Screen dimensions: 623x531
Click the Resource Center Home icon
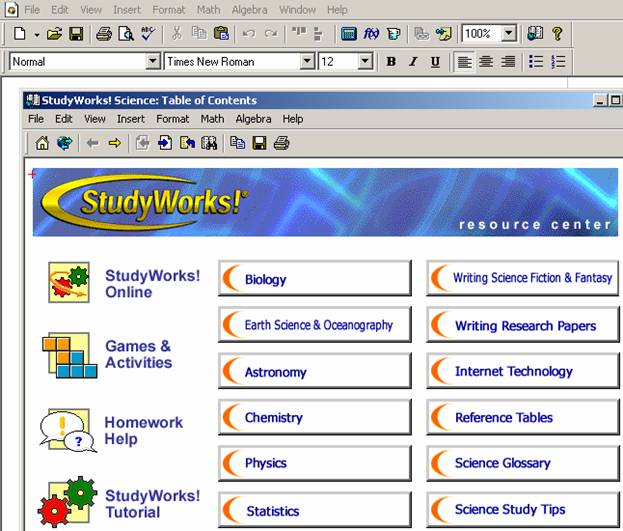tap(42, 143)
